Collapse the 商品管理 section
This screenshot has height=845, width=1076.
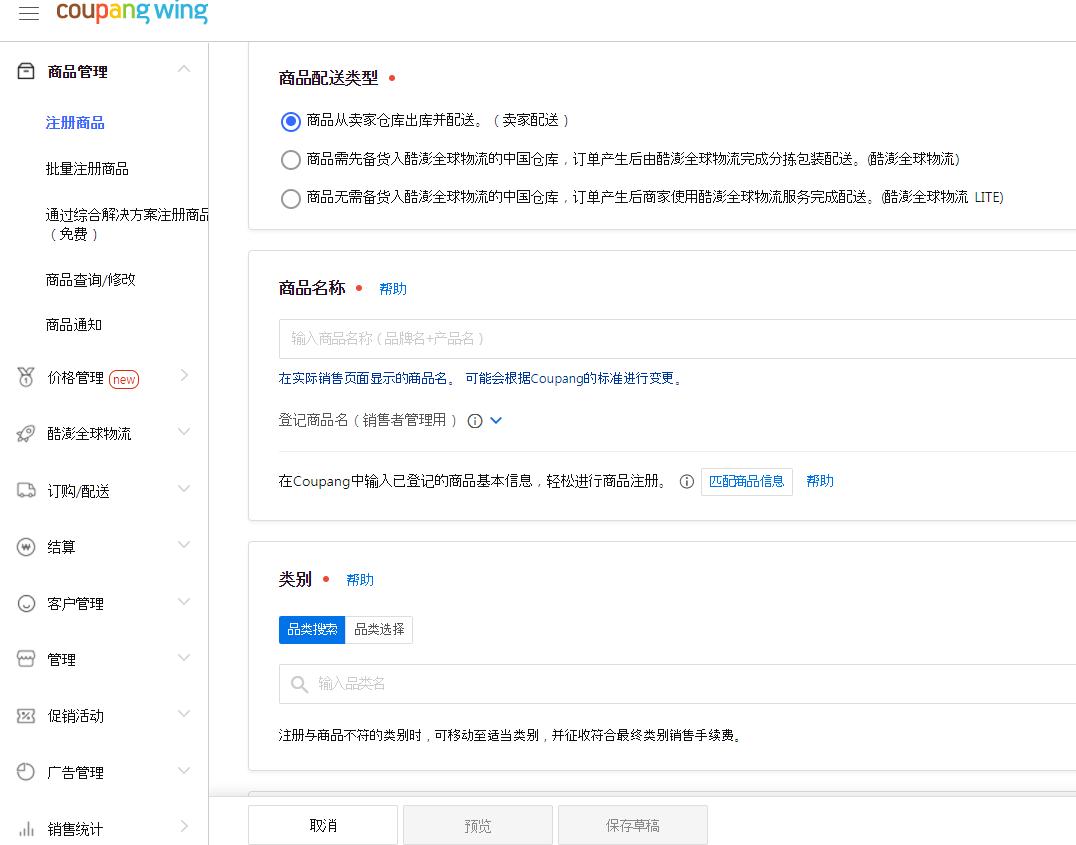182,69
